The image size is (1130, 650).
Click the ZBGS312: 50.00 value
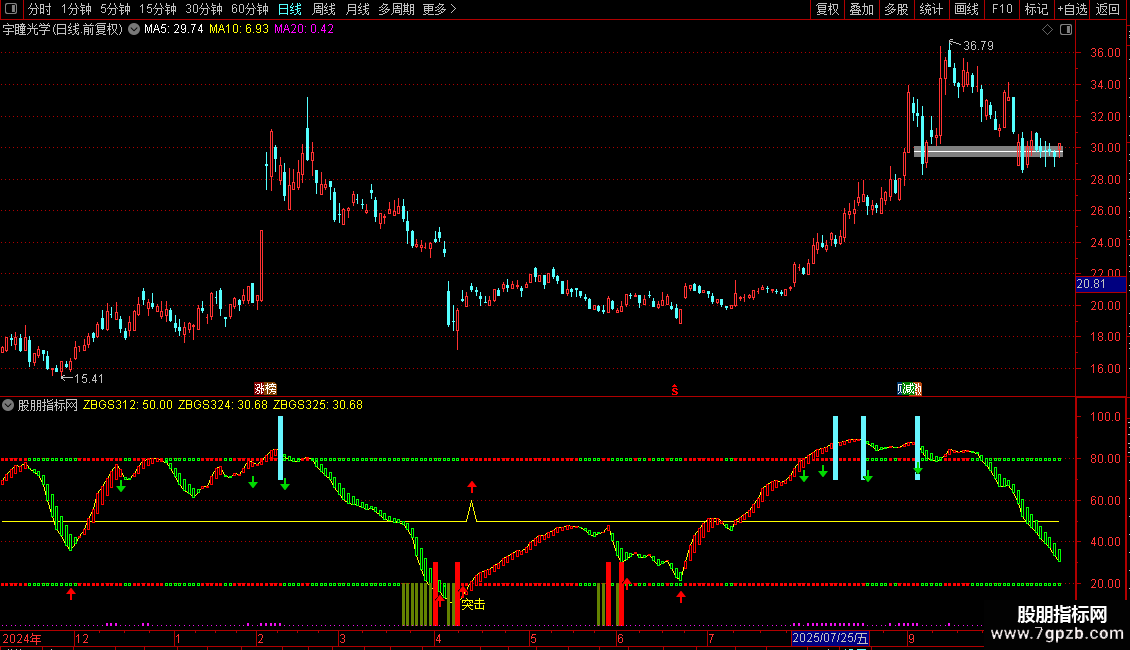(x=128, y=405)
